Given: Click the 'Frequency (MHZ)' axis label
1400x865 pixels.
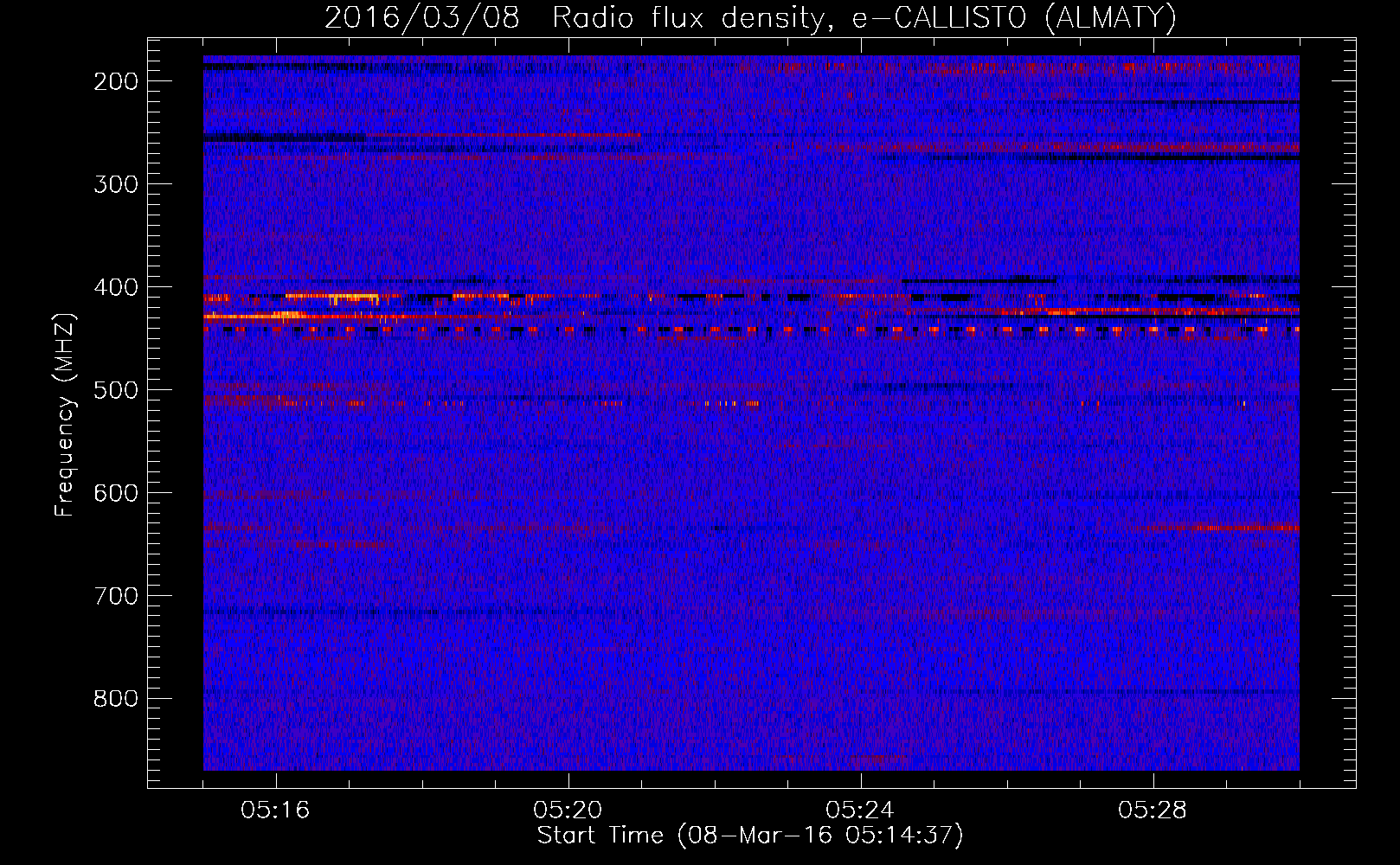Looking at the screenshot, I should 65,414.
